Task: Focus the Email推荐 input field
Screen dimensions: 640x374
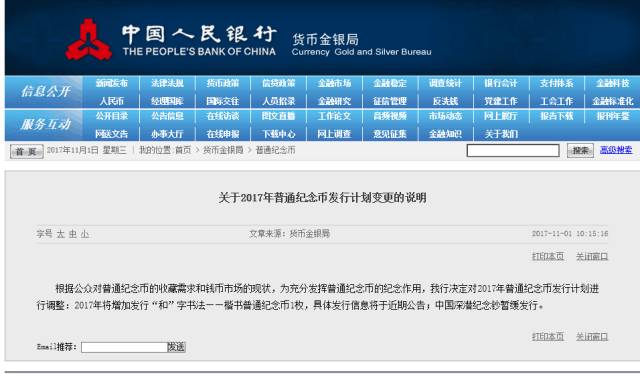Action: [x=124, y=347]
